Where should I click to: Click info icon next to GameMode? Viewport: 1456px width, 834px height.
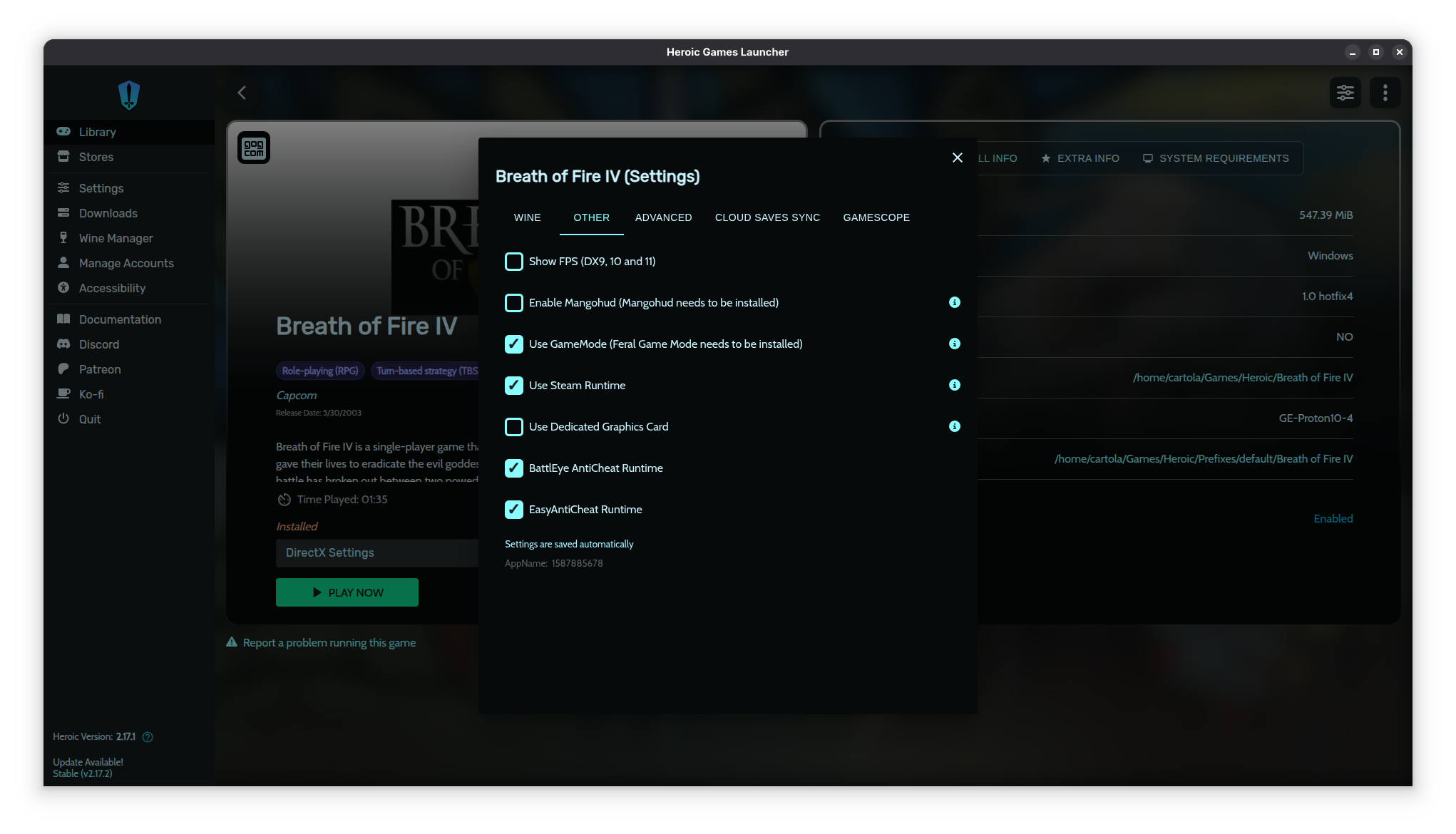tap(955, 344)
